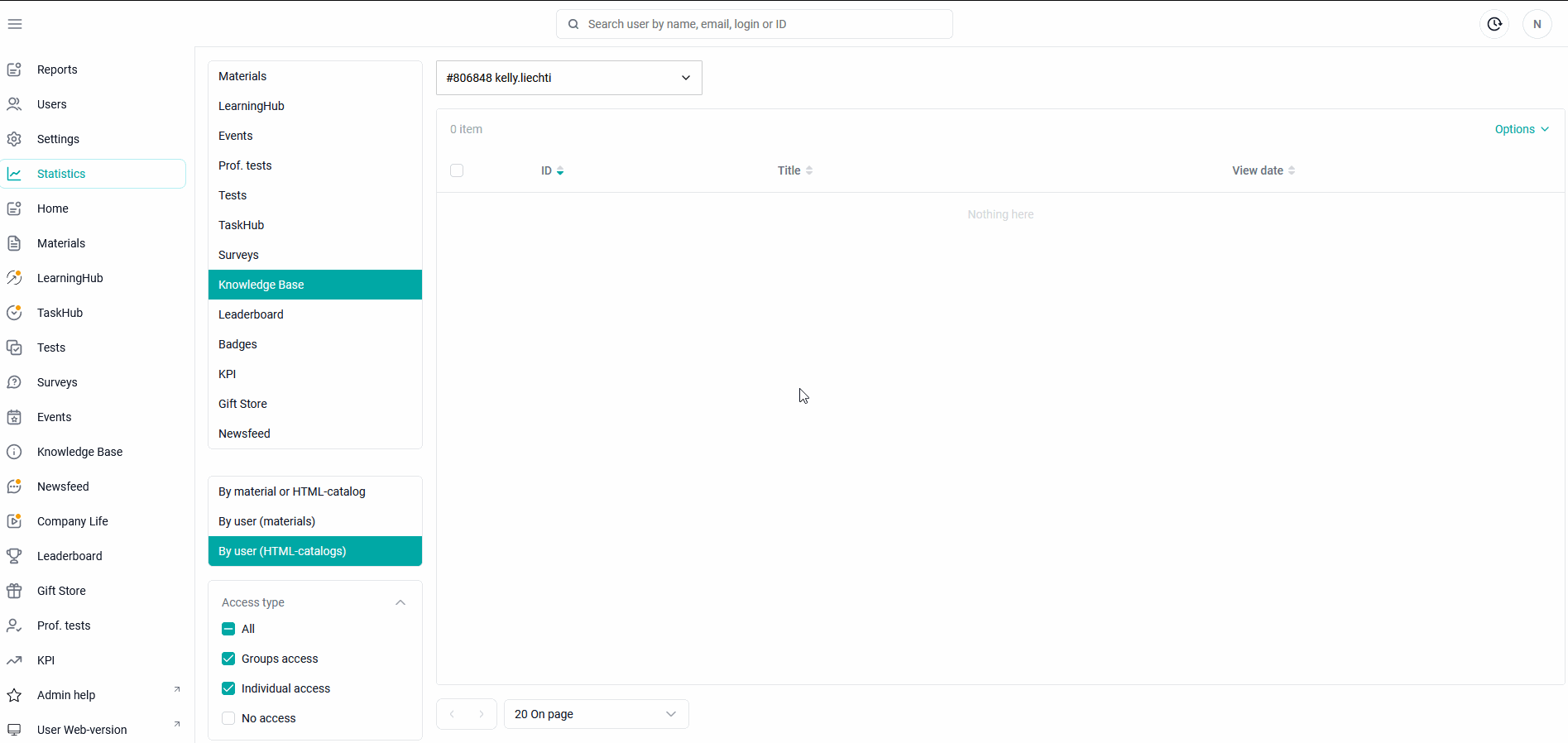Select Tests in the statistics menu
1568x743 pixels.
(315, 195)
